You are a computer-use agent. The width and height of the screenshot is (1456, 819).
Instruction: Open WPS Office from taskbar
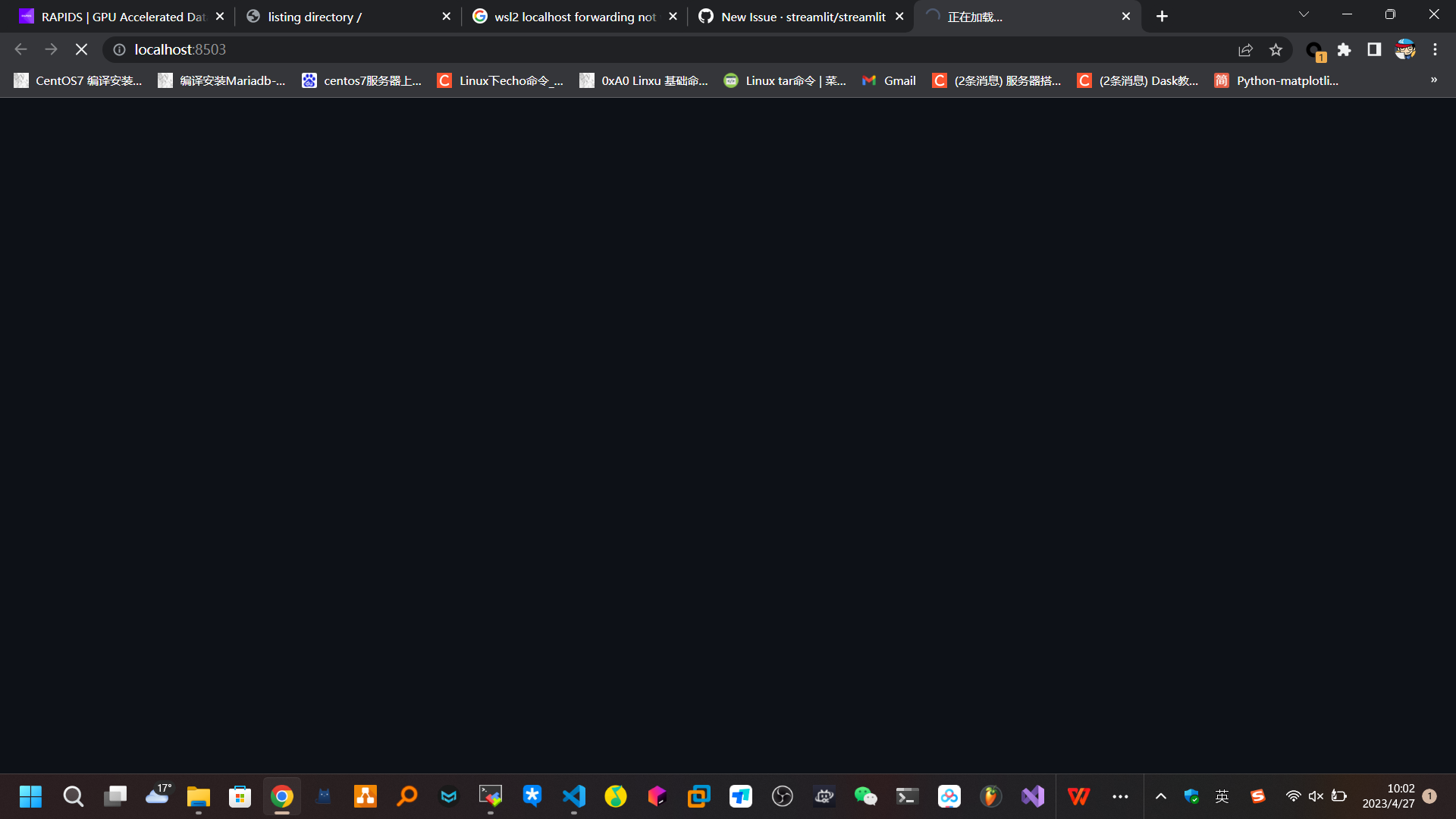click(x=1078, y=796)
